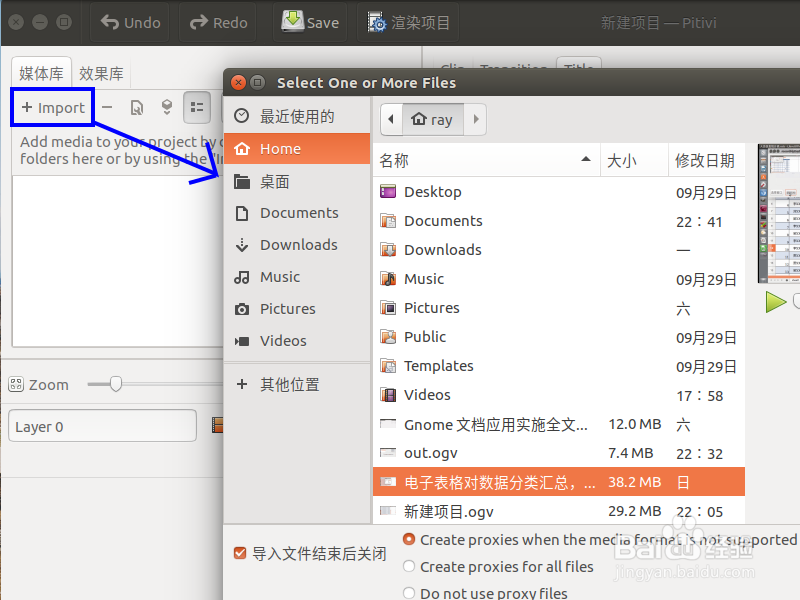
Task: Sort by 名称 column header
Action: pyautogui.click(x=486, y=160)
